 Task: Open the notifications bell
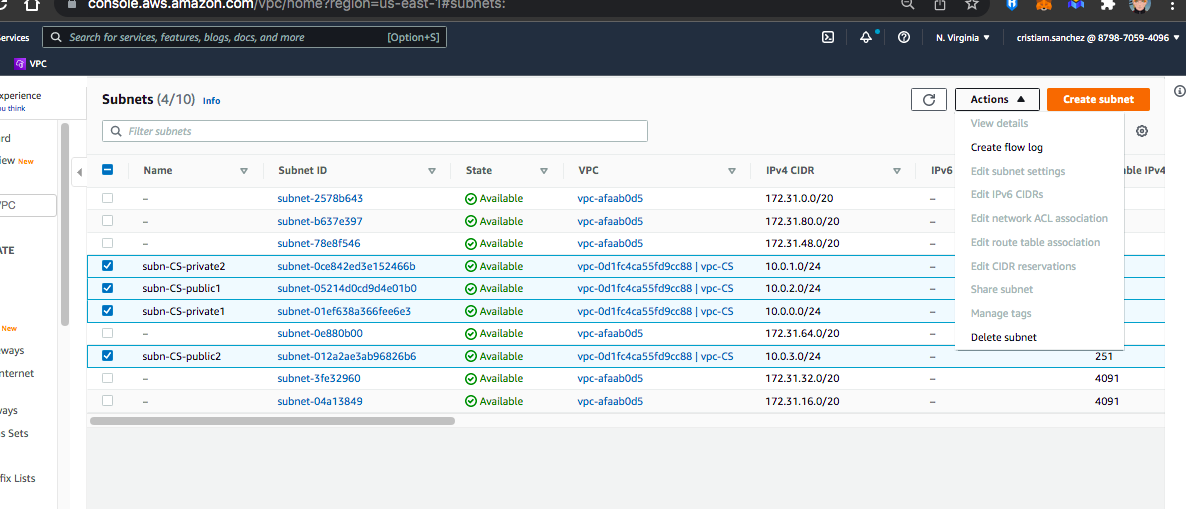tap(866, 37)
